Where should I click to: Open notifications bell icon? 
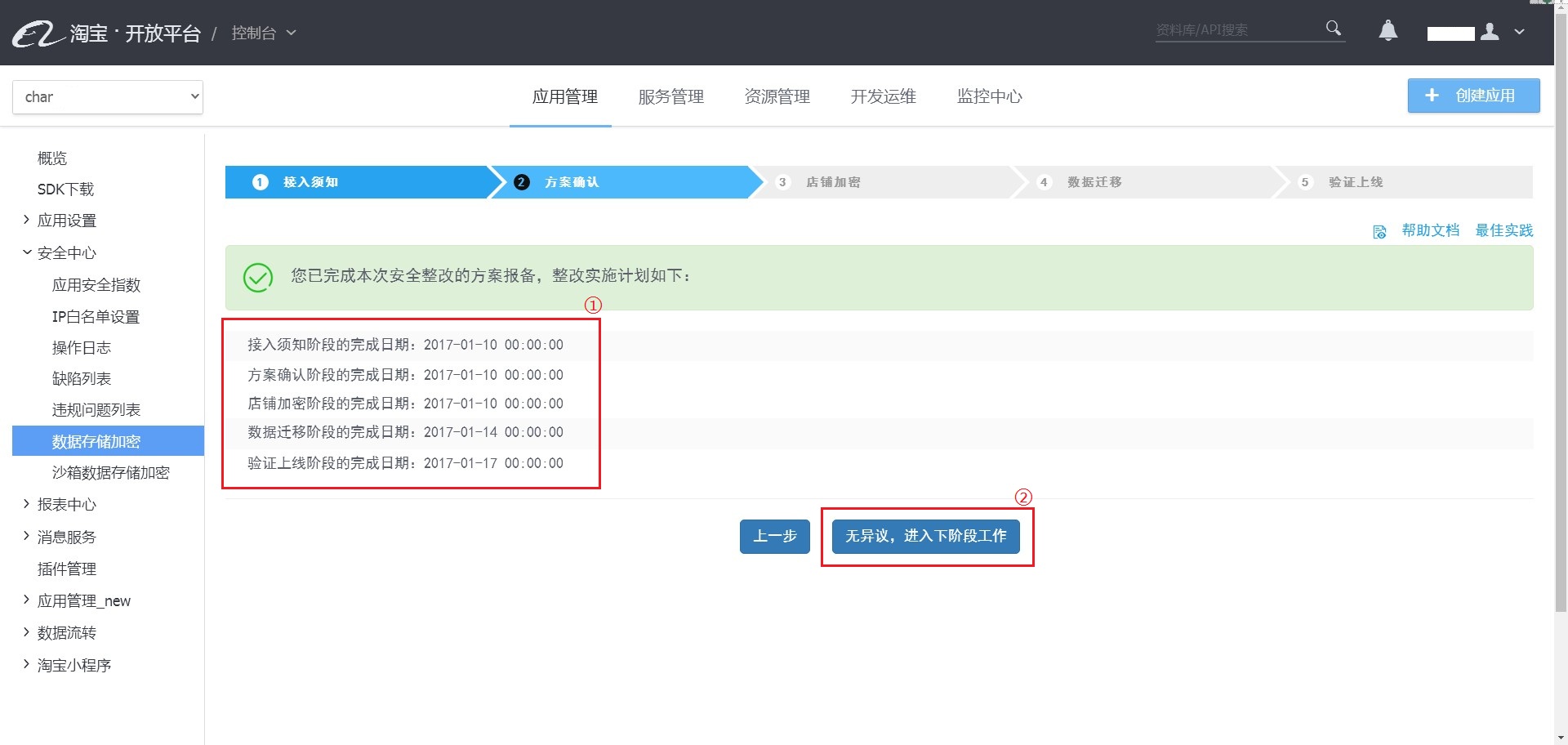pyautogui.click(x=1388, y=31)
